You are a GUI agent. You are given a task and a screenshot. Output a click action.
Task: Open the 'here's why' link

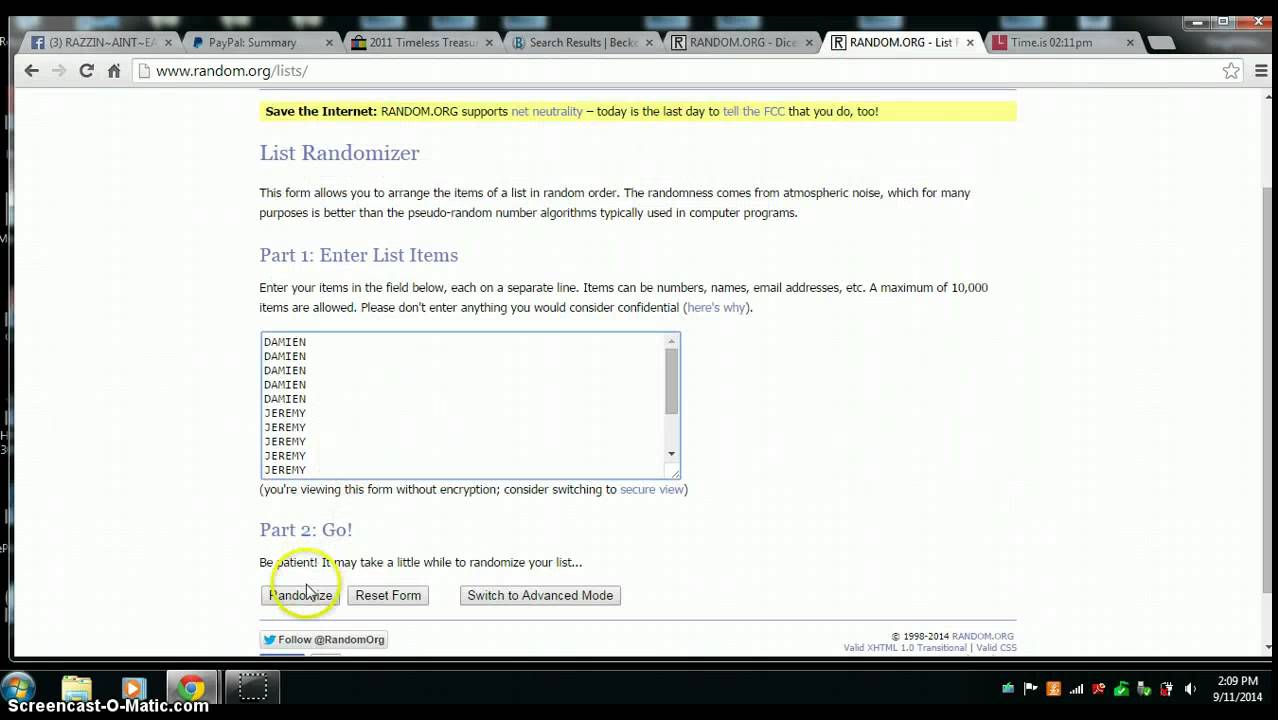coord(716,308)
